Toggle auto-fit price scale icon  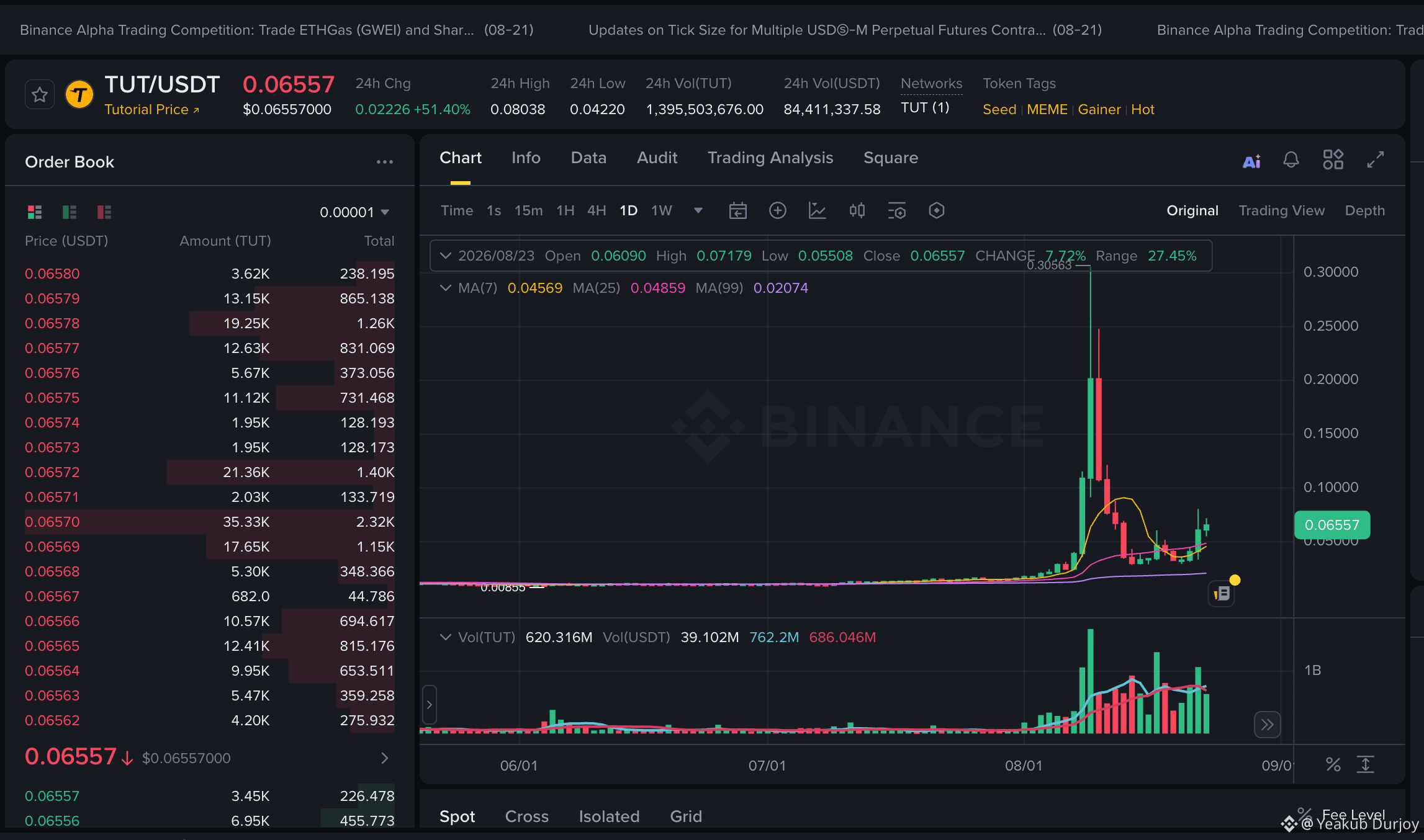1366,764
